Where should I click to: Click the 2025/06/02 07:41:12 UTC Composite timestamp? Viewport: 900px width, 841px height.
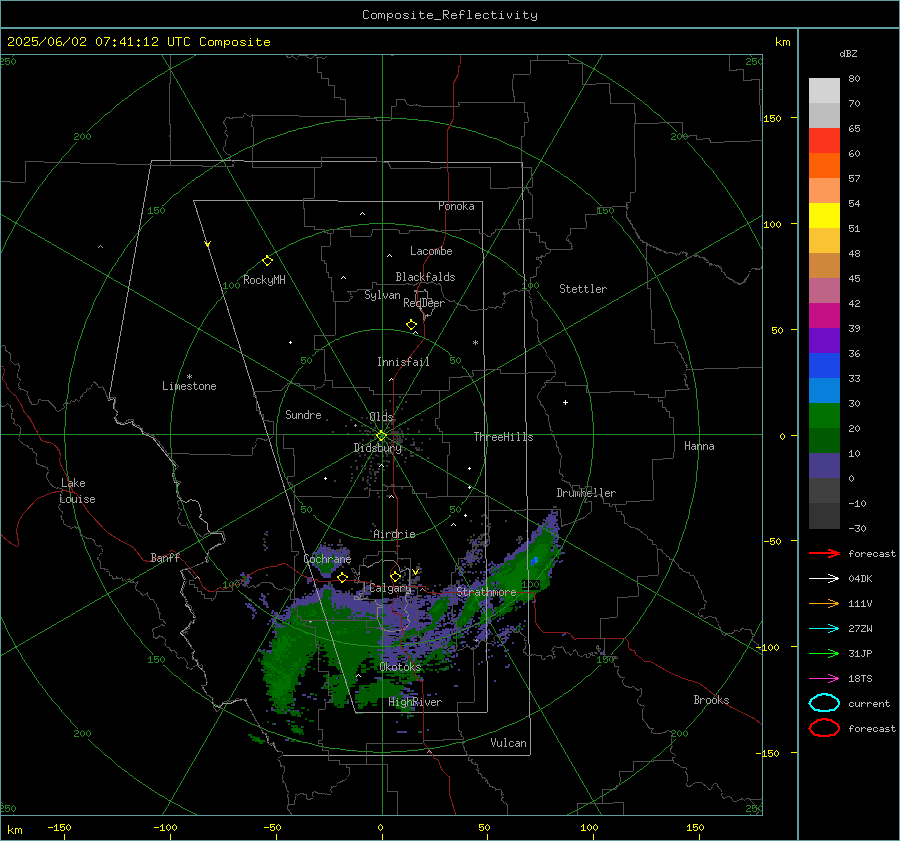tap(138, 42)
